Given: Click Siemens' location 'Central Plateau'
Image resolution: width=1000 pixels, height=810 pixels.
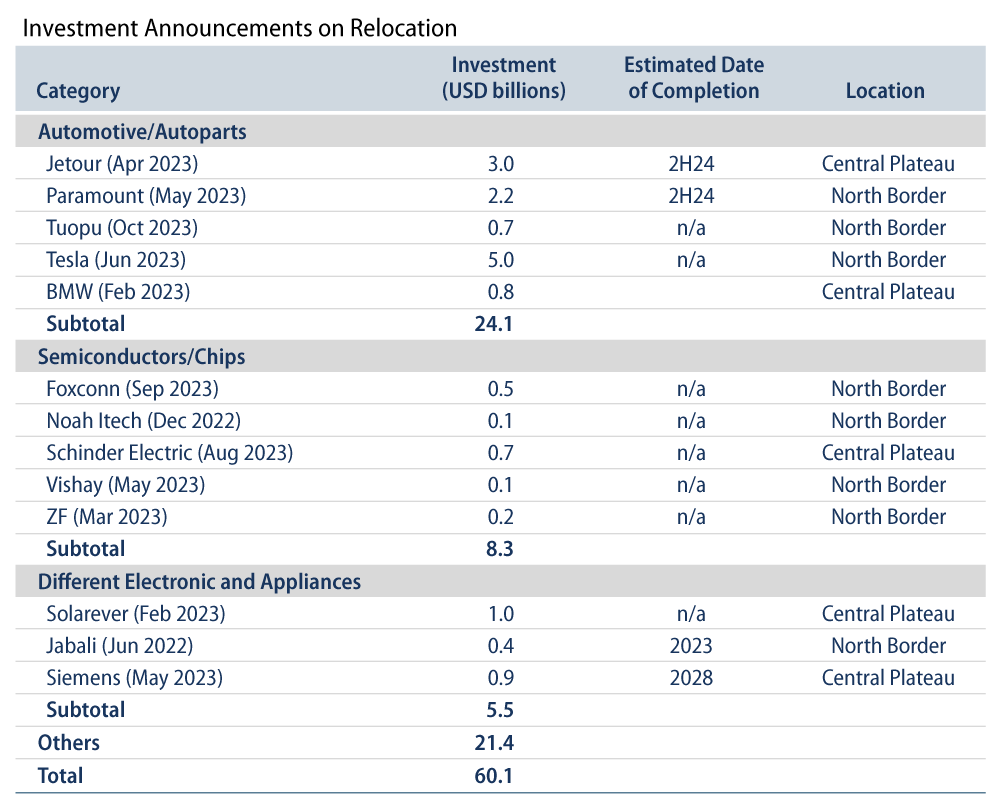Looking at the screenshot, I should pos(888,678).
